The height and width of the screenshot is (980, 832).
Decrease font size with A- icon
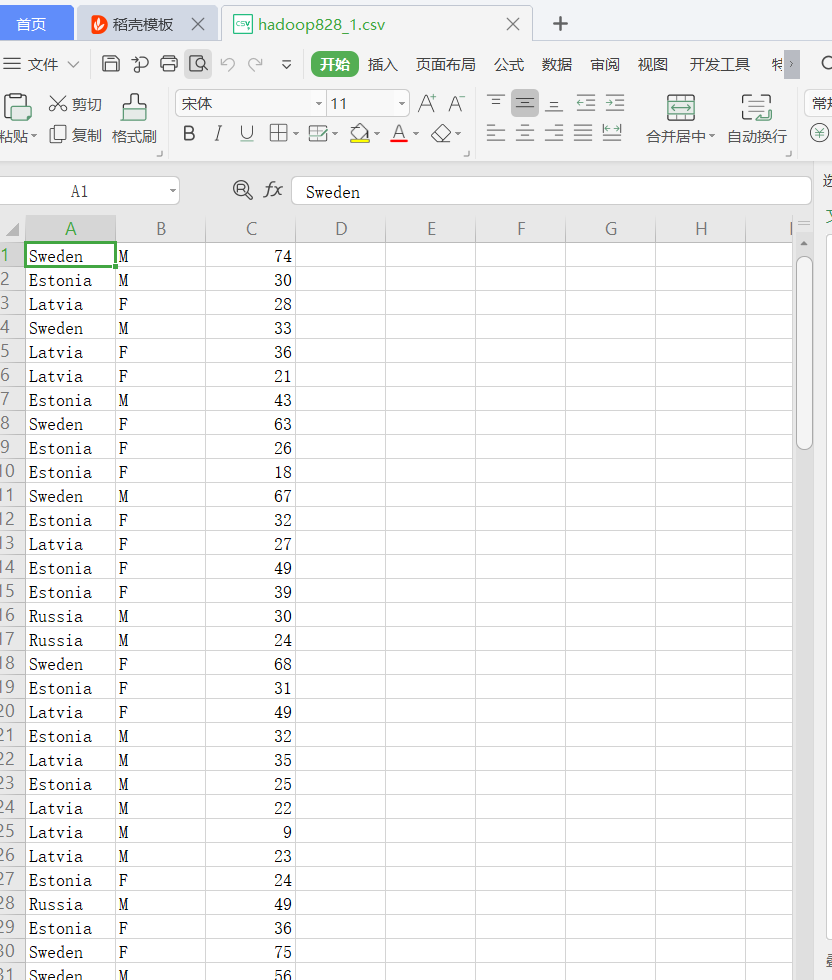pyautogui.click(x=456, y=104)
